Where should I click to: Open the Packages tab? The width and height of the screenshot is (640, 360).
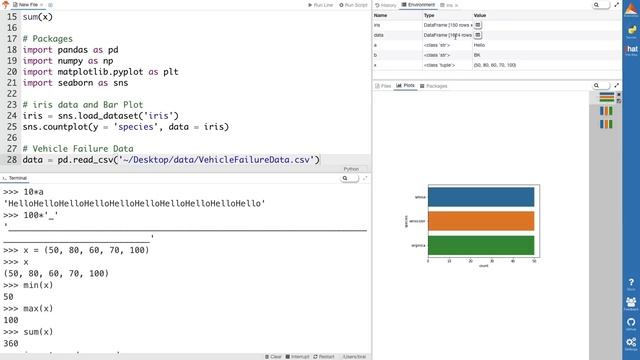[433, 86]
